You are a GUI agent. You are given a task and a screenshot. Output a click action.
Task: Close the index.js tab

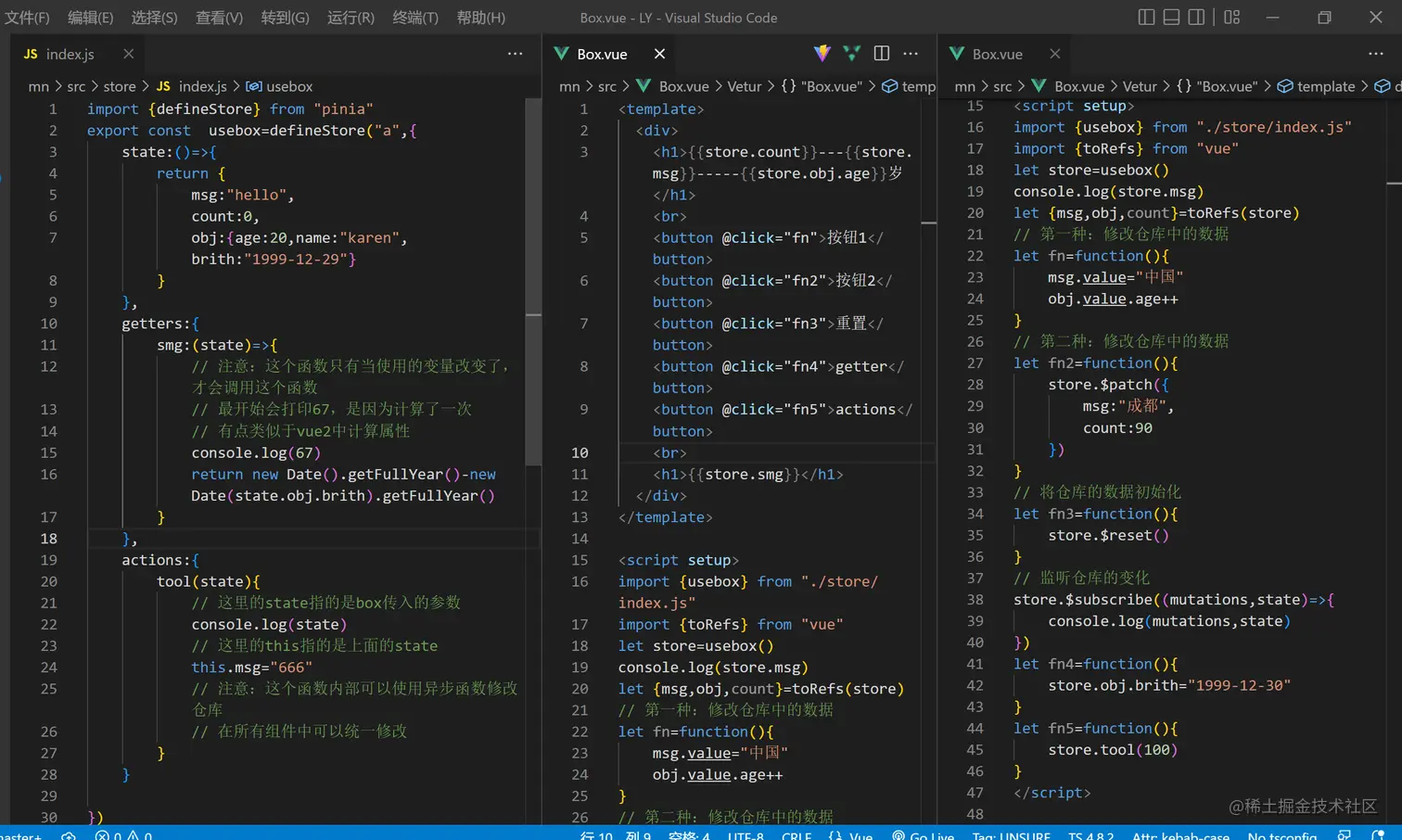tap(128, 54)
